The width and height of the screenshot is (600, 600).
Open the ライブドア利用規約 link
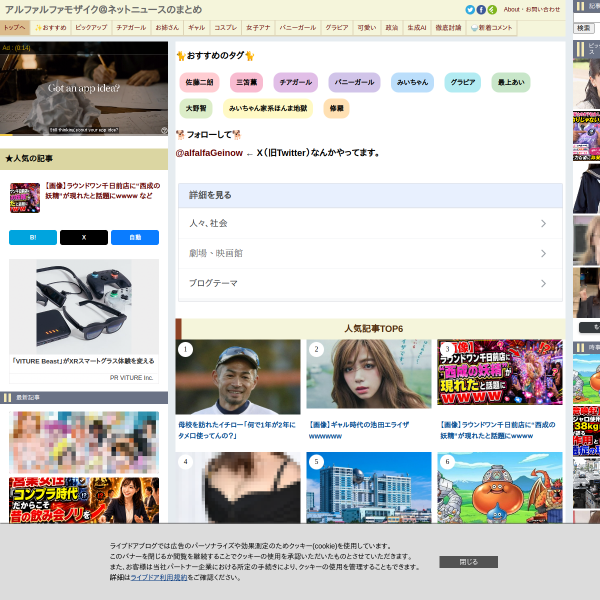(x=159, y=577)
